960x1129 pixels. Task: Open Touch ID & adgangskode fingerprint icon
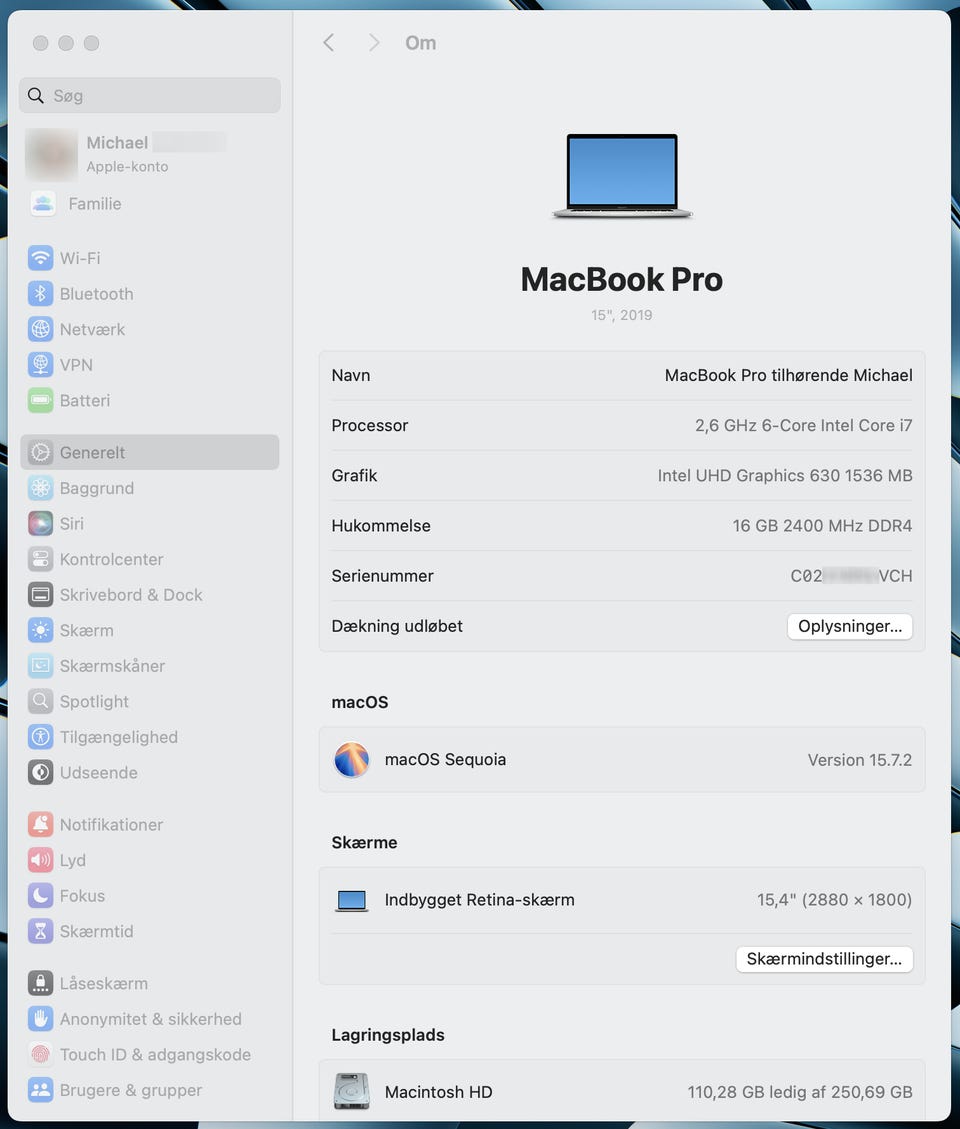(x=40, y=1054)
